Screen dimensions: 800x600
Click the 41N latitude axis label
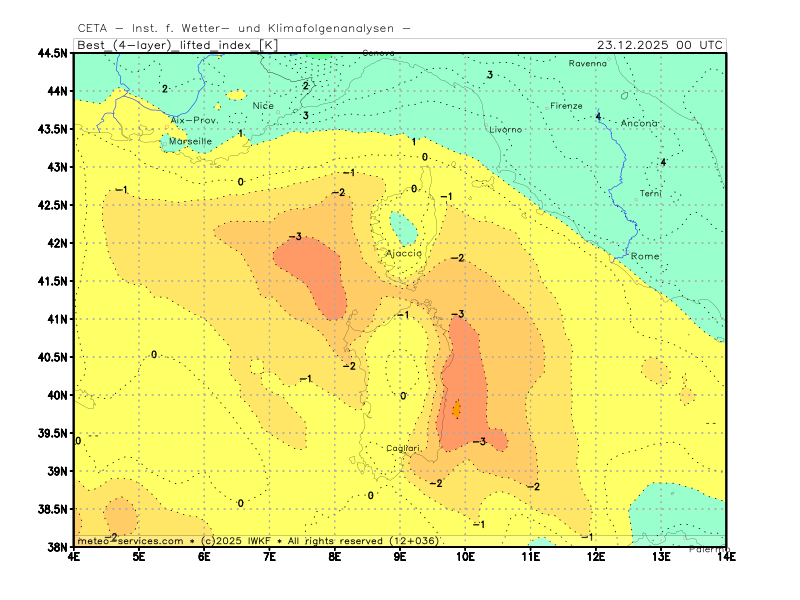(x=57, y=319)
